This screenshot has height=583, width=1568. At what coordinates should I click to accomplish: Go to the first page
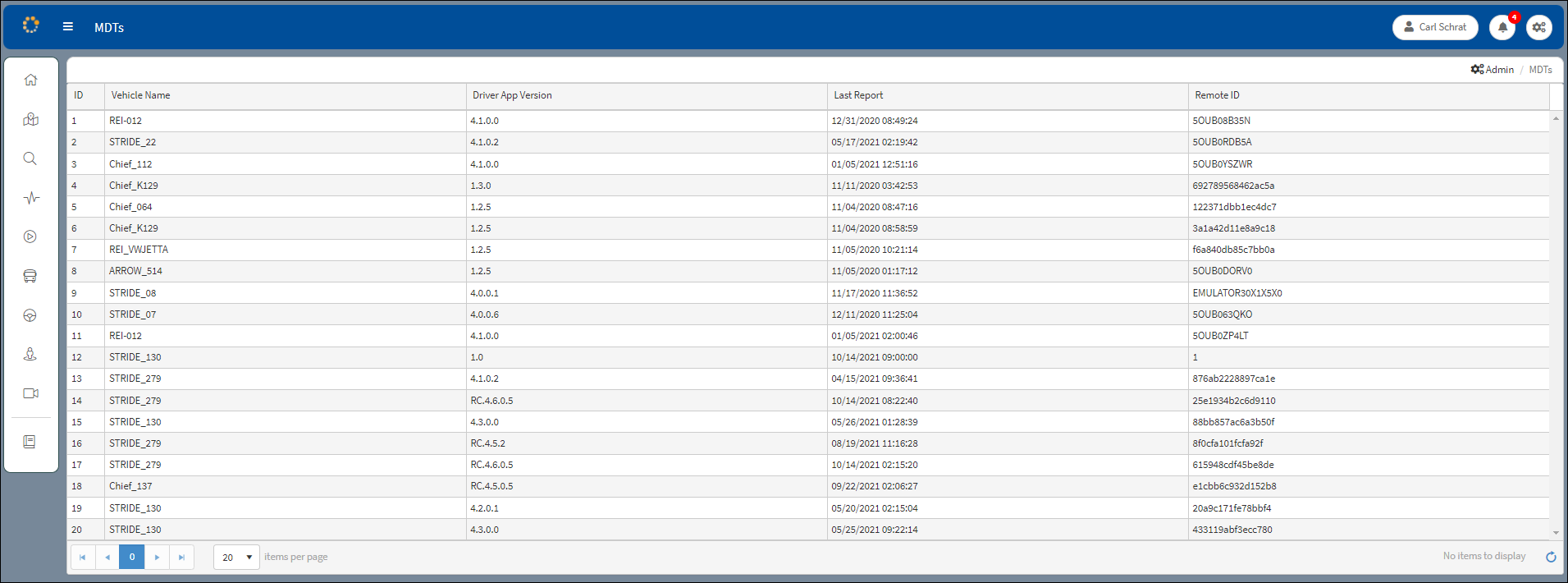[x=82, y=557]
